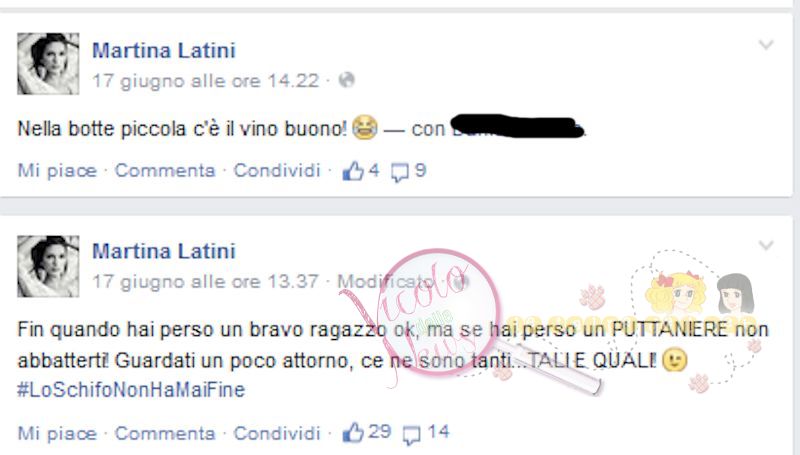
Task: Click Commenta under the second post
Action: point(165,433)
